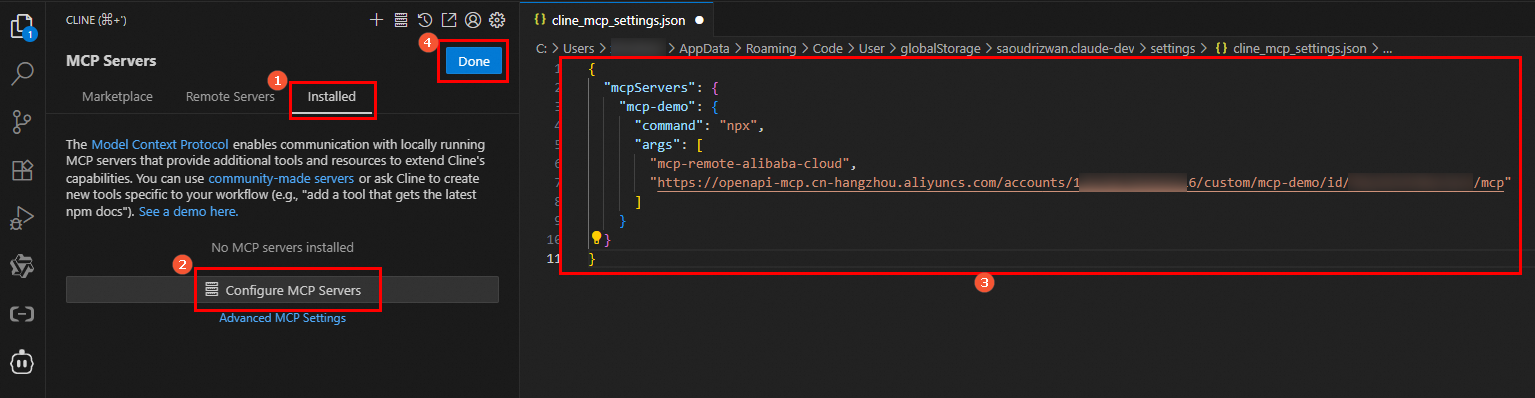
Task: Start a new Cline task with plus icon
Action: tap(376, 19)
